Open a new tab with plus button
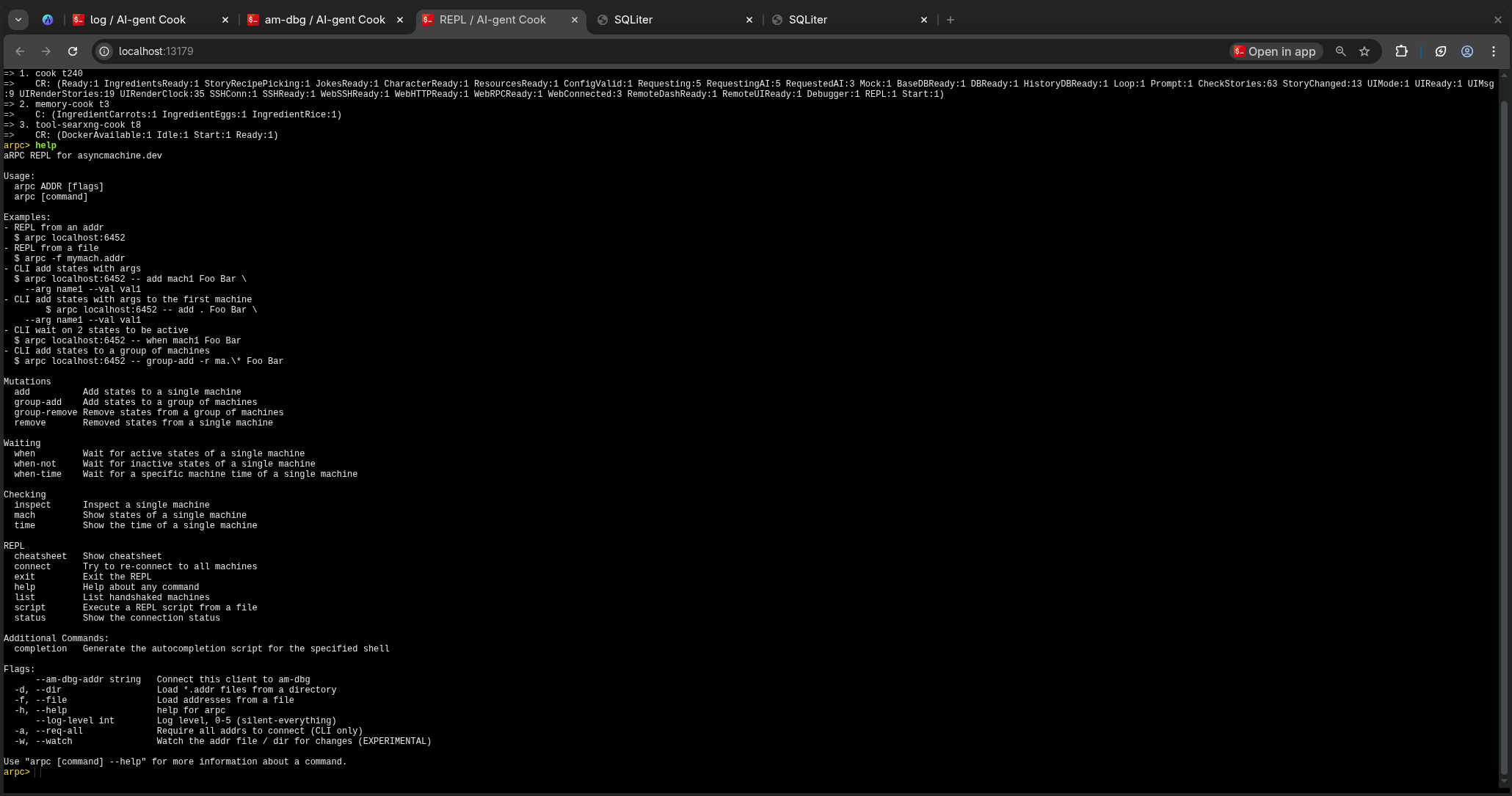 951,20
